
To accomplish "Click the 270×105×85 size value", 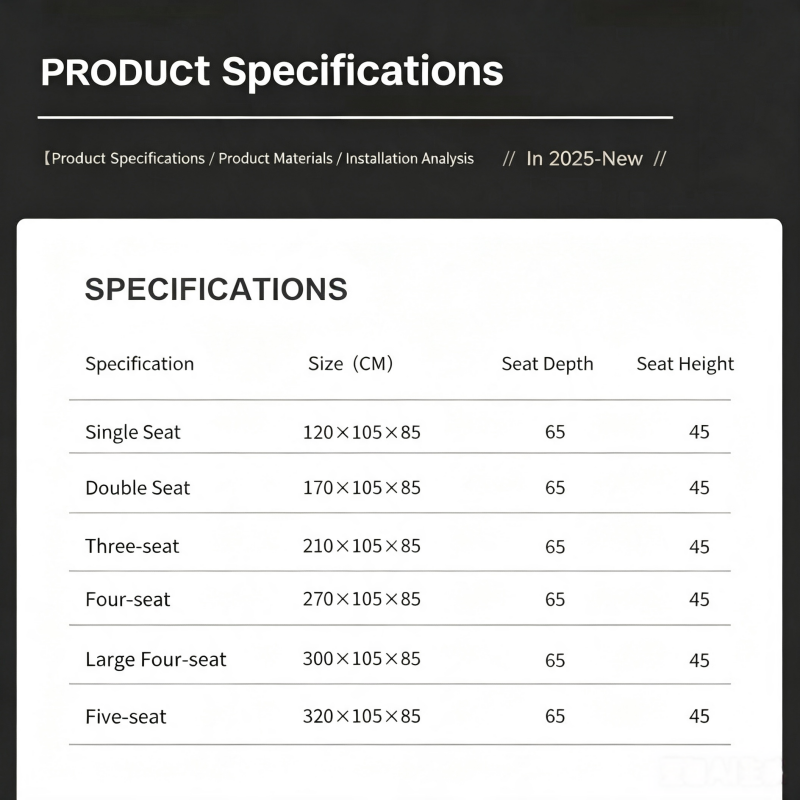I will coord(362,599).
